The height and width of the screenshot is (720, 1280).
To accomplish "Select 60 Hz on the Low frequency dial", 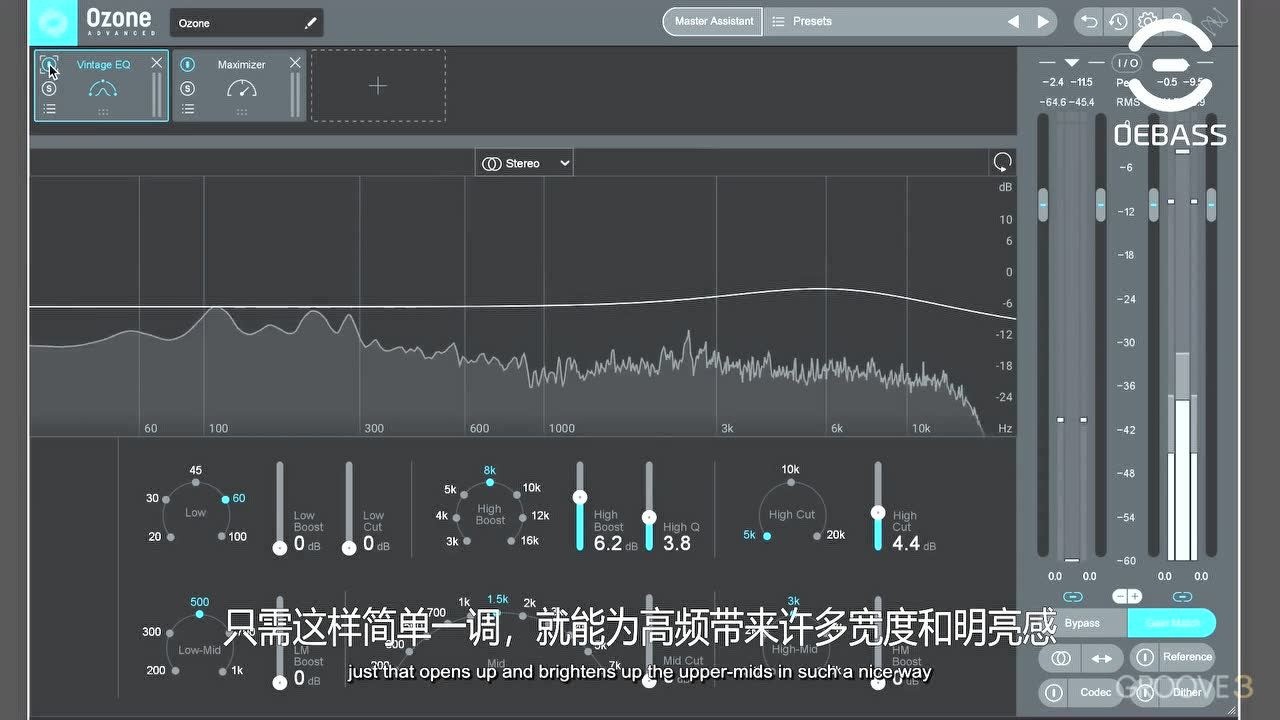I will [x=227, y=498].
